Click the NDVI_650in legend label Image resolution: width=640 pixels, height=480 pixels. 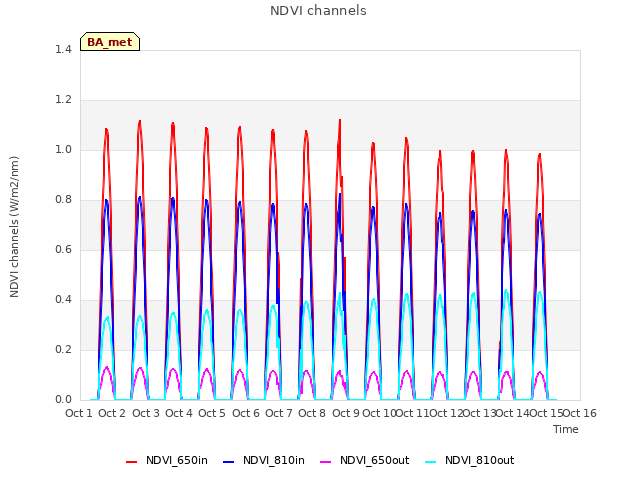click(x=177, y=460)
